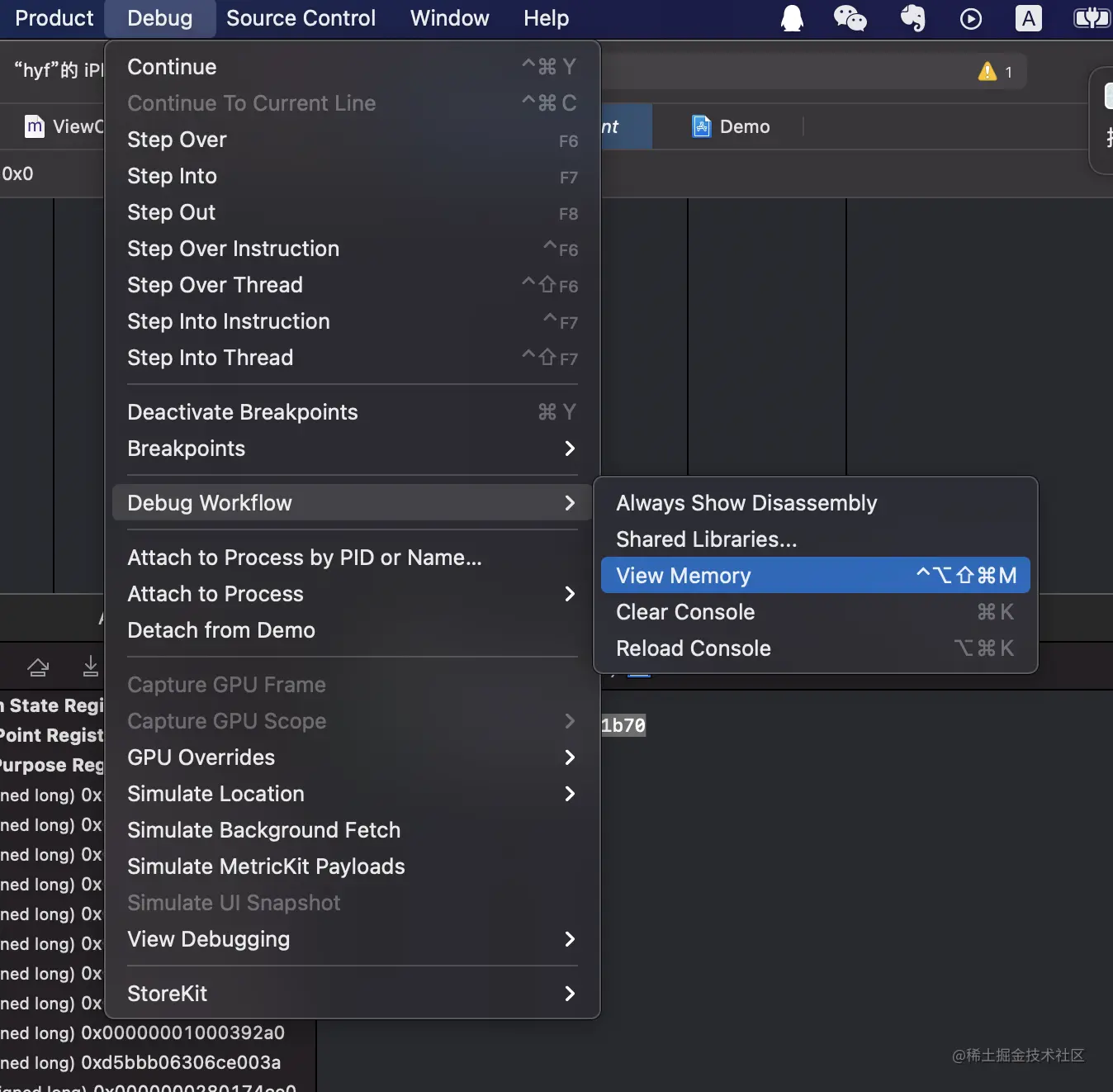
Task: Click register value 0xd5bbb06306ce003a
Action: point(181,1062)
